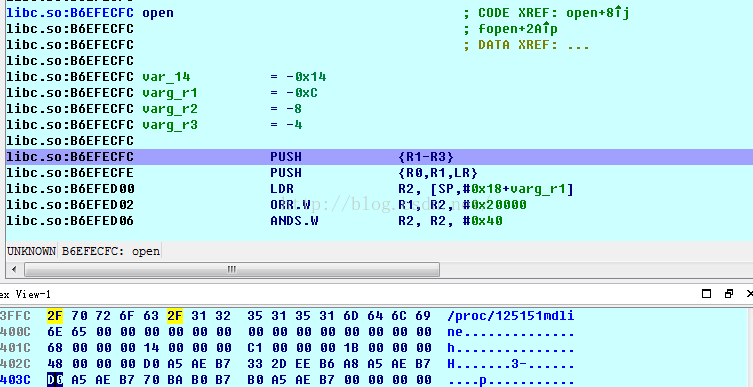The image size is (753, 387).
Task: Click byte 1B in hex row 401C
Action: click(351, 348)
